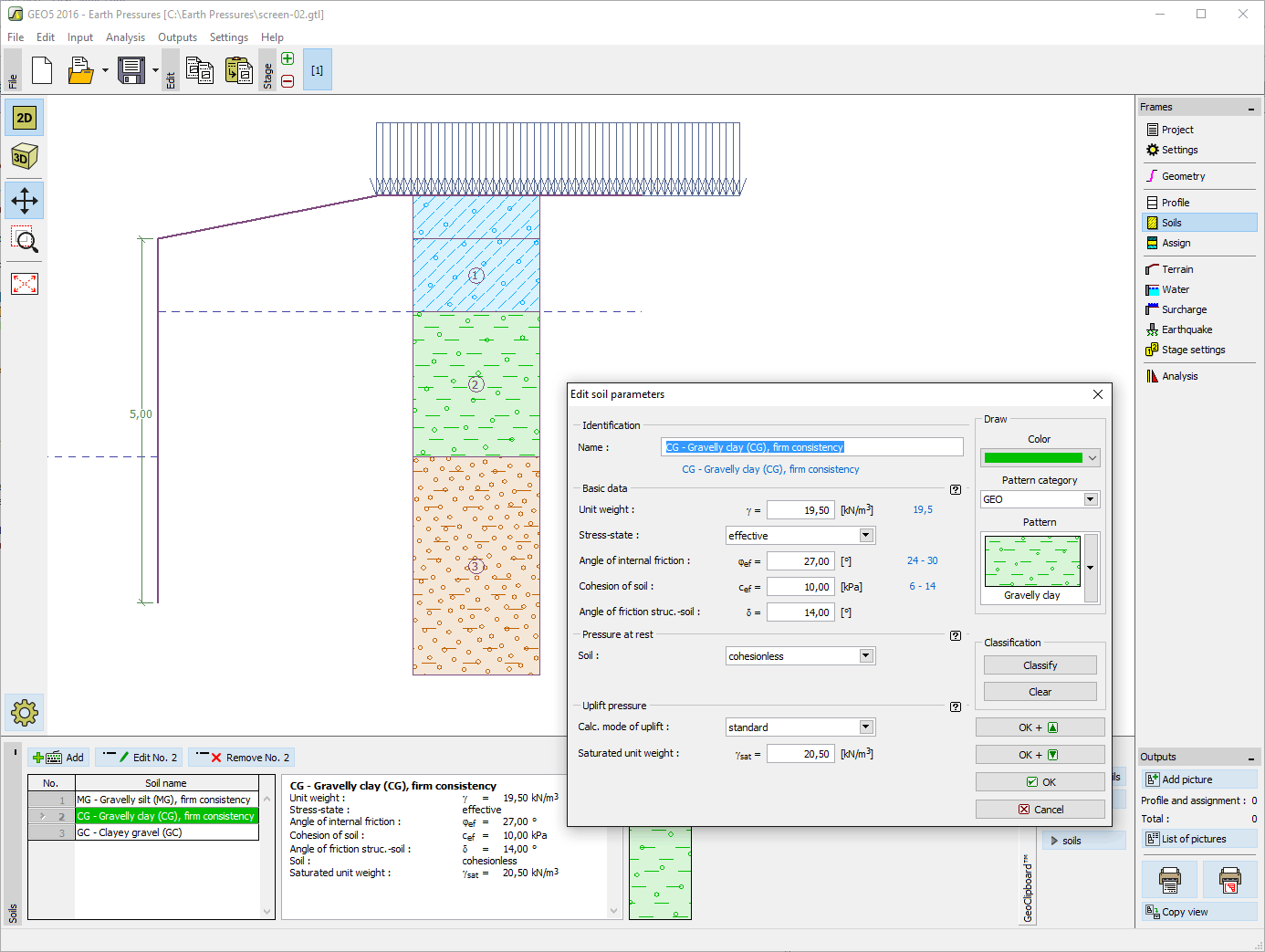Image resolution: width=1265 pixels, height=952 pixels.
Task: Collapse the Frames panel
Action: point(1250,109)
